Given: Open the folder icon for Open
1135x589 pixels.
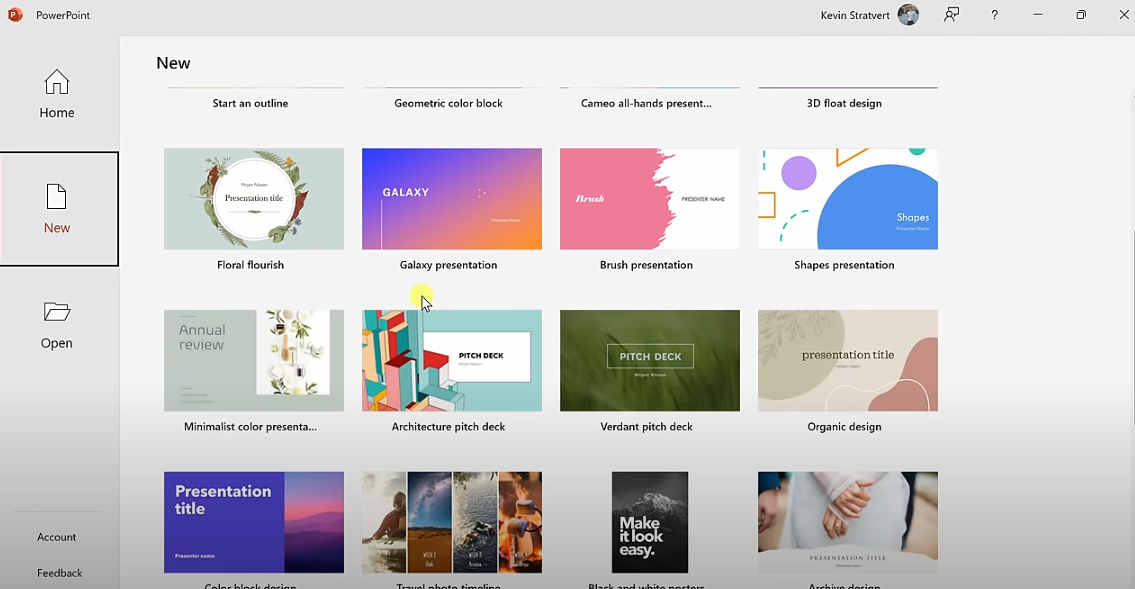Looking at the screenshot, I should point(56,312).
